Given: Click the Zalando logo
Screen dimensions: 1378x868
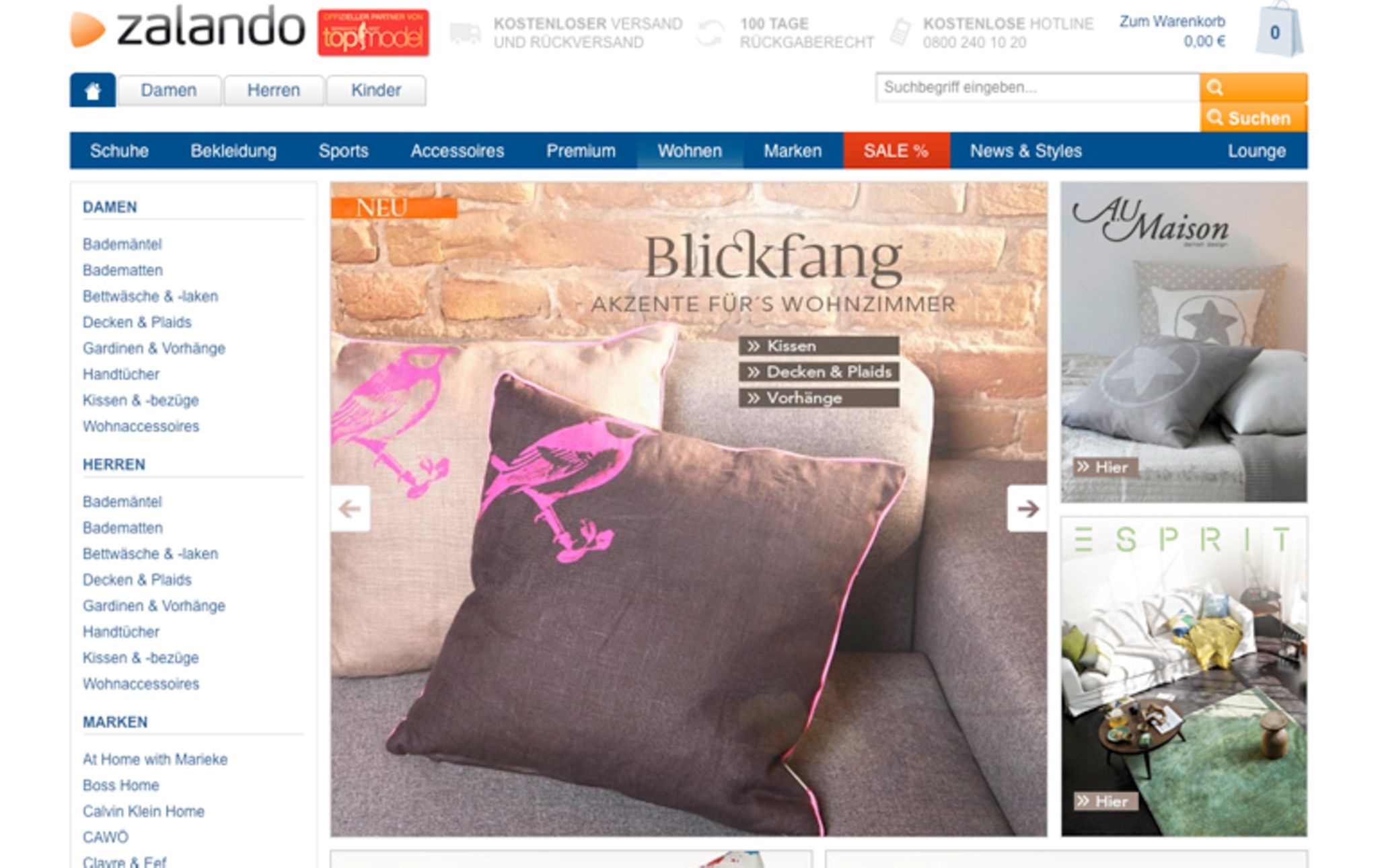Looking at the screenshot, I should coord(188,28).
